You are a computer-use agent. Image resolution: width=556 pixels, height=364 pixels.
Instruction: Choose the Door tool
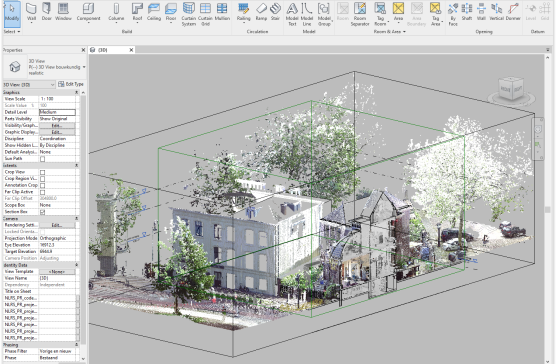pos(46,11)
